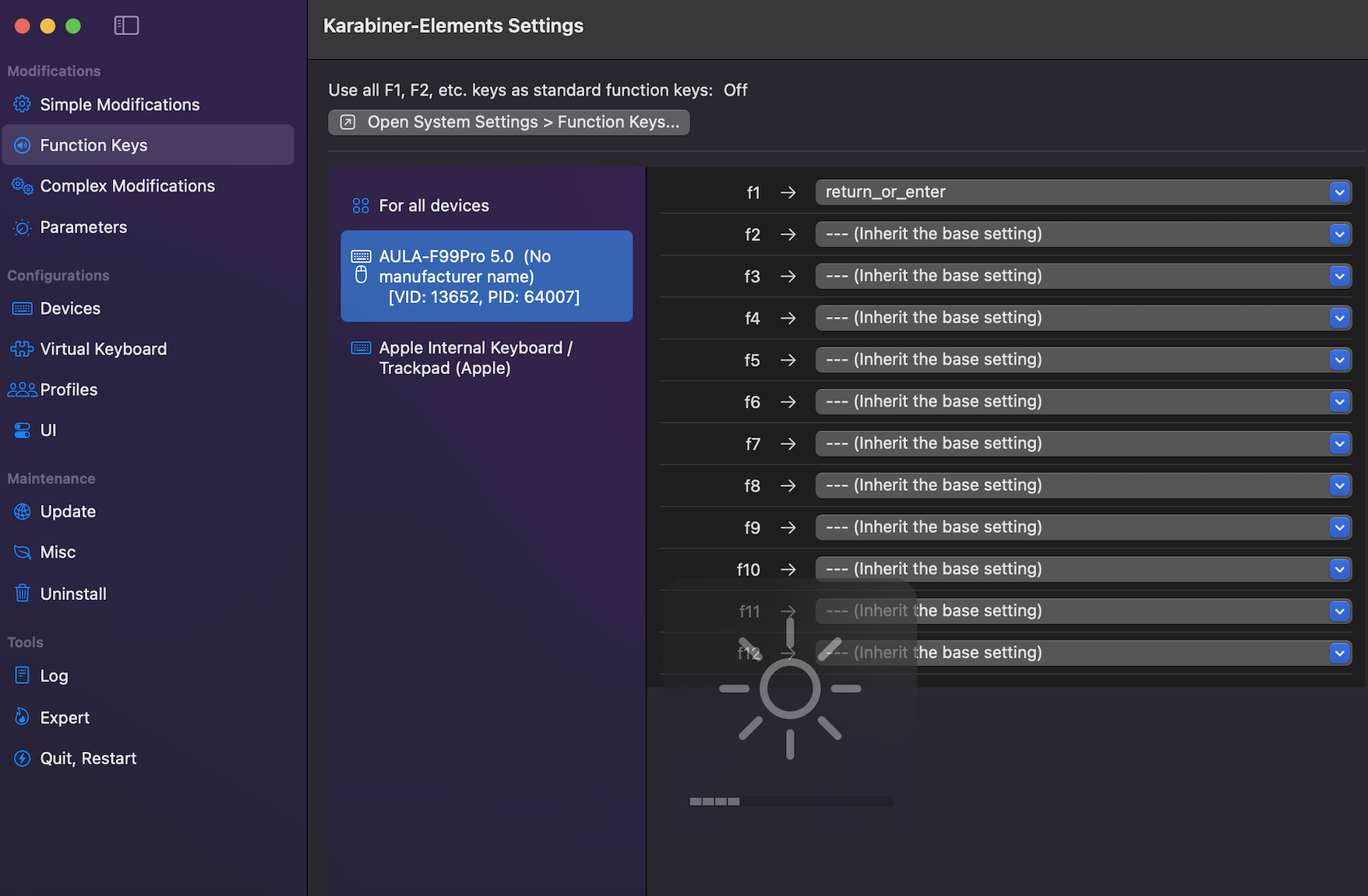Viewport: 1368px width, 896px height.
Task: Open the Simple Modifications section
Action: [x=119, y=104]
